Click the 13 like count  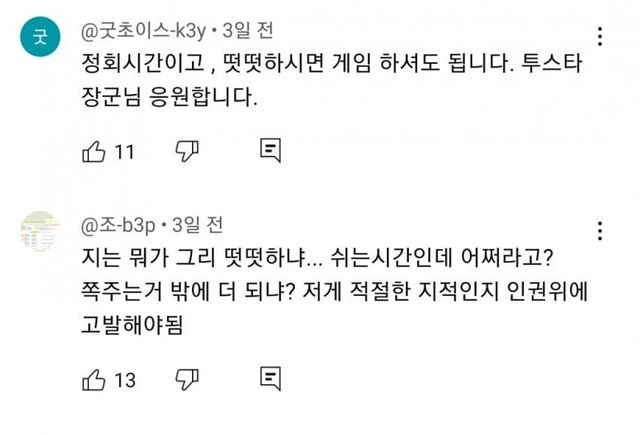[x=125, y=380]
